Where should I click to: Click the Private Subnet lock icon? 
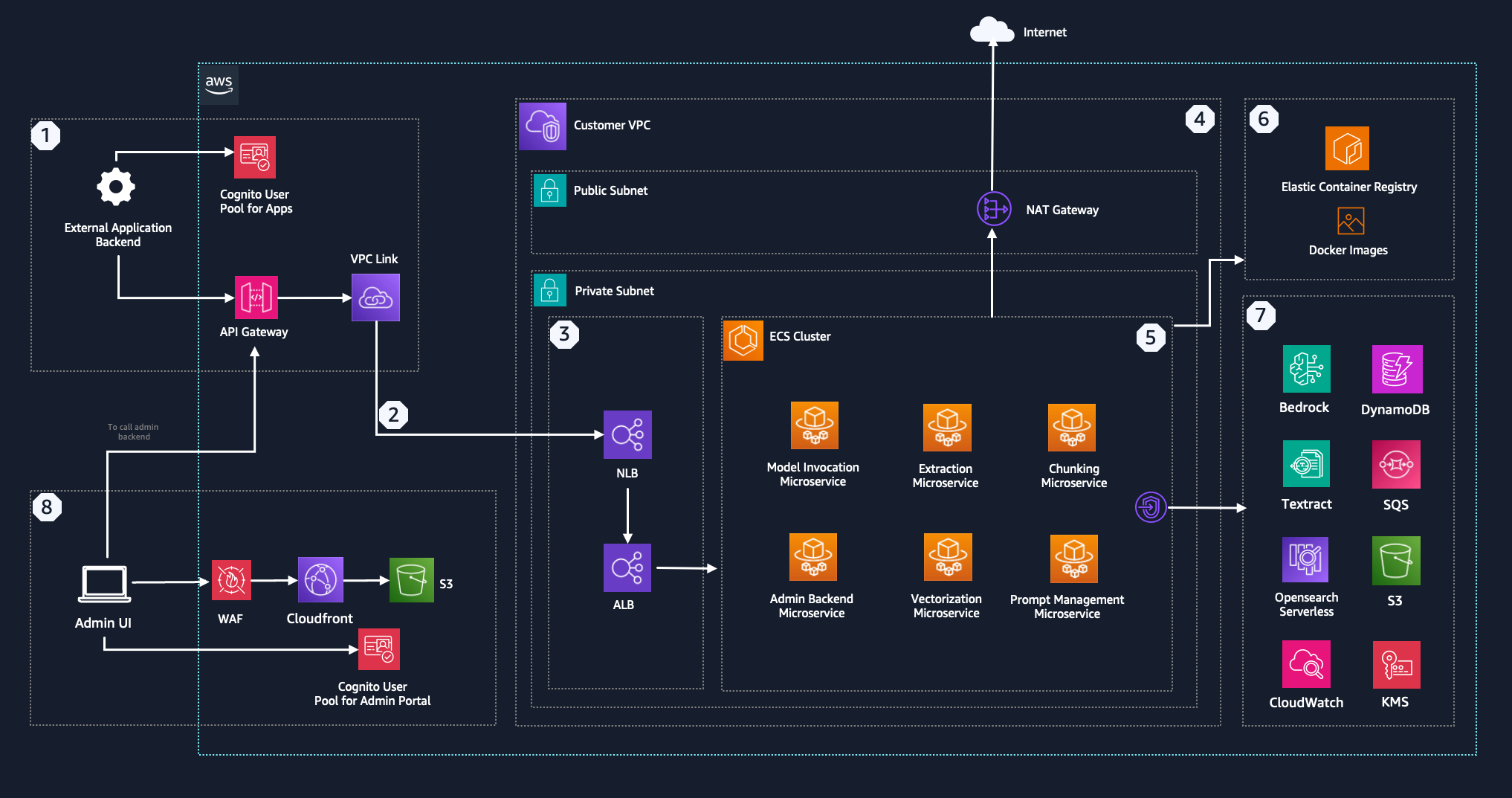tap(550, 290)
